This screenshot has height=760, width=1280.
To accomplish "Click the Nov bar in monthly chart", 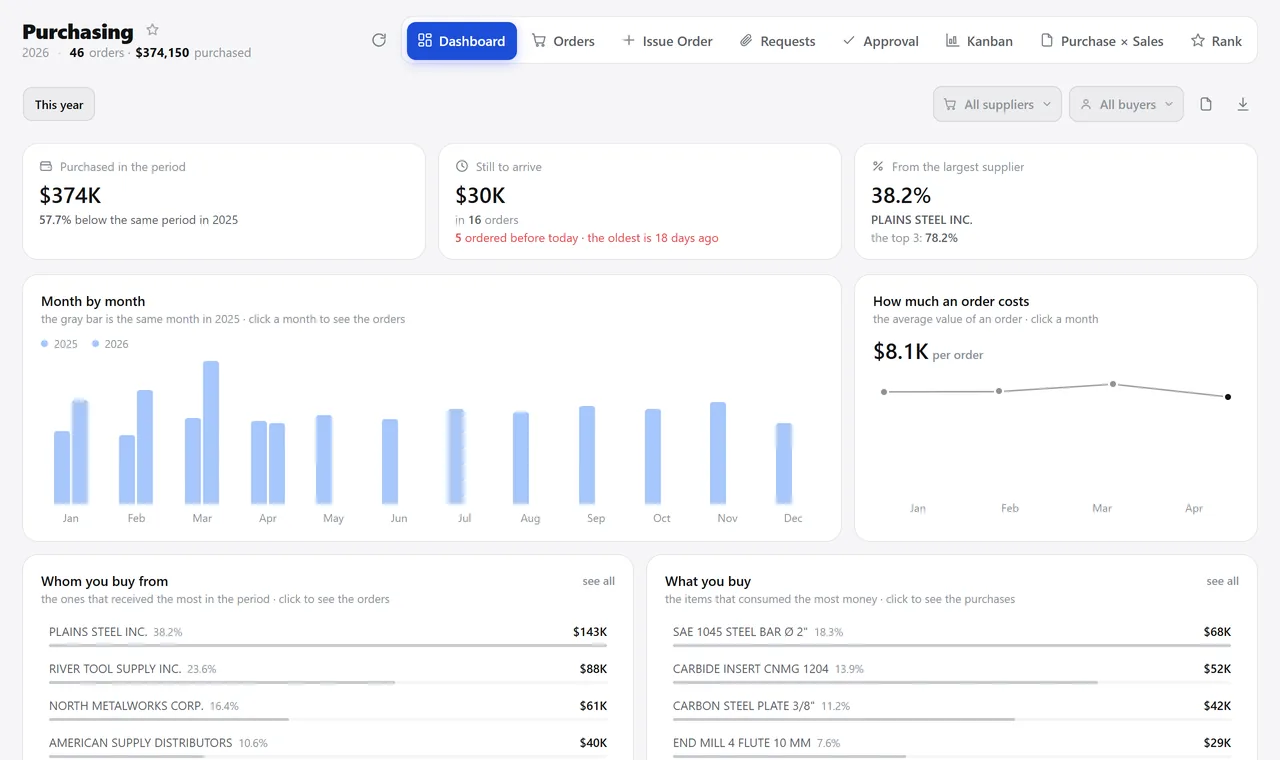I will pos(718,453).
